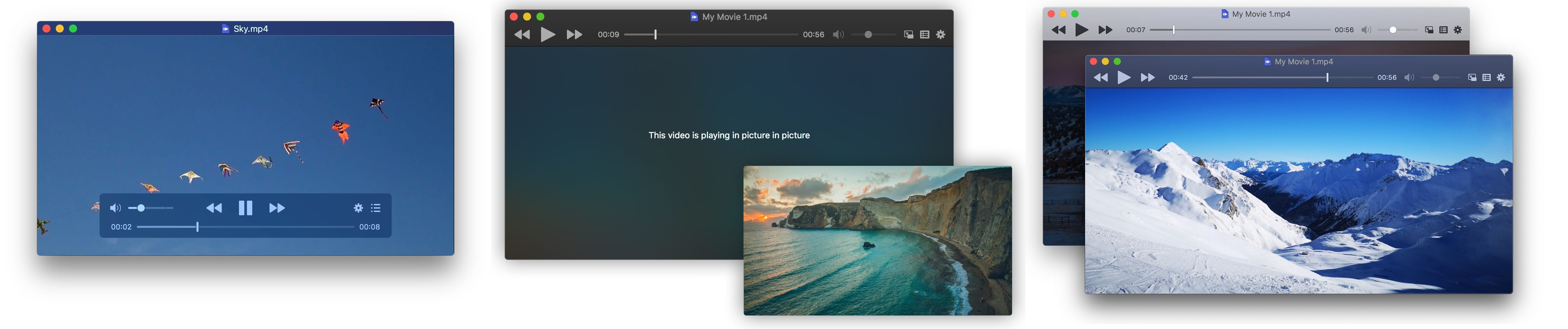The height and width of the screenshot is (329, 1568).
Task: Click rewind in the snowy mountain player
Action: tap(1102, 77)
